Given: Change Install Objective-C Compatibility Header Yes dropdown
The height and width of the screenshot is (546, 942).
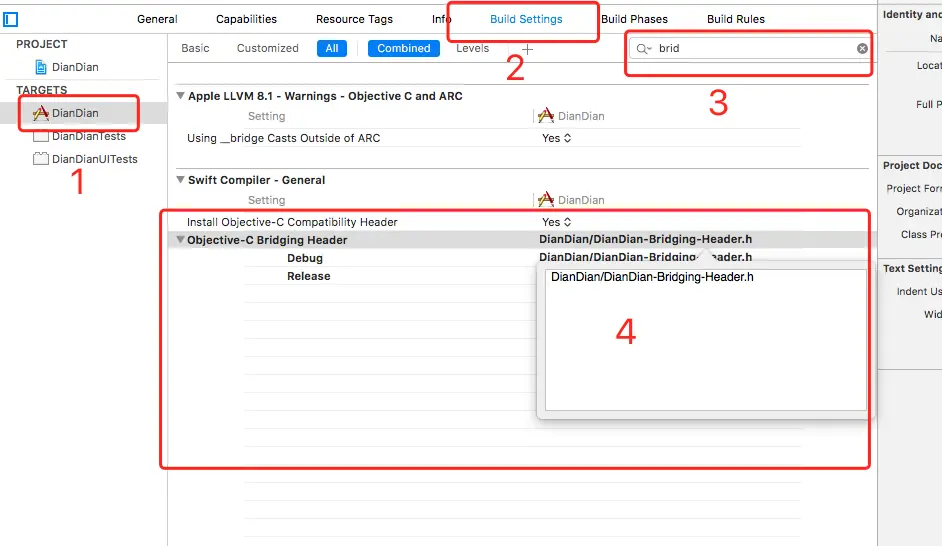Looking at the screenshot, I should 556,222.
